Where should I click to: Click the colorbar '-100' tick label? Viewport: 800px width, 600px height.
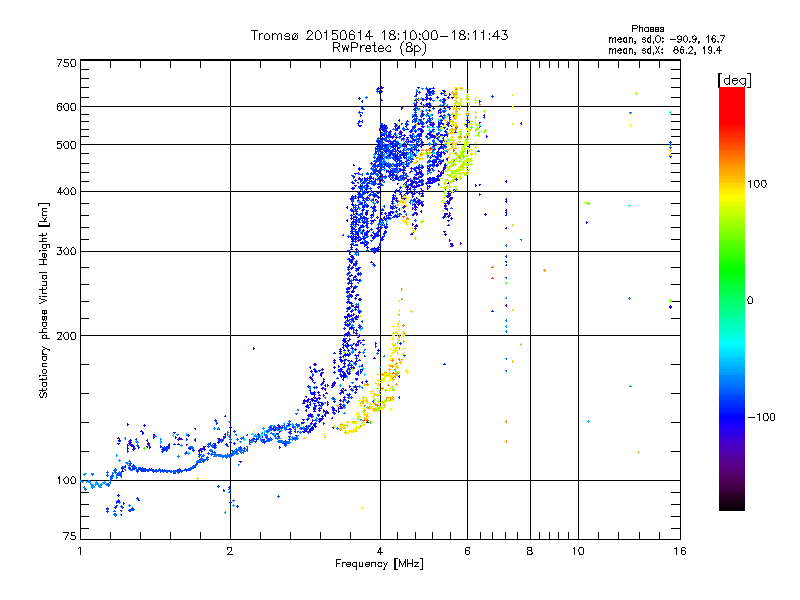click(761, 417)
